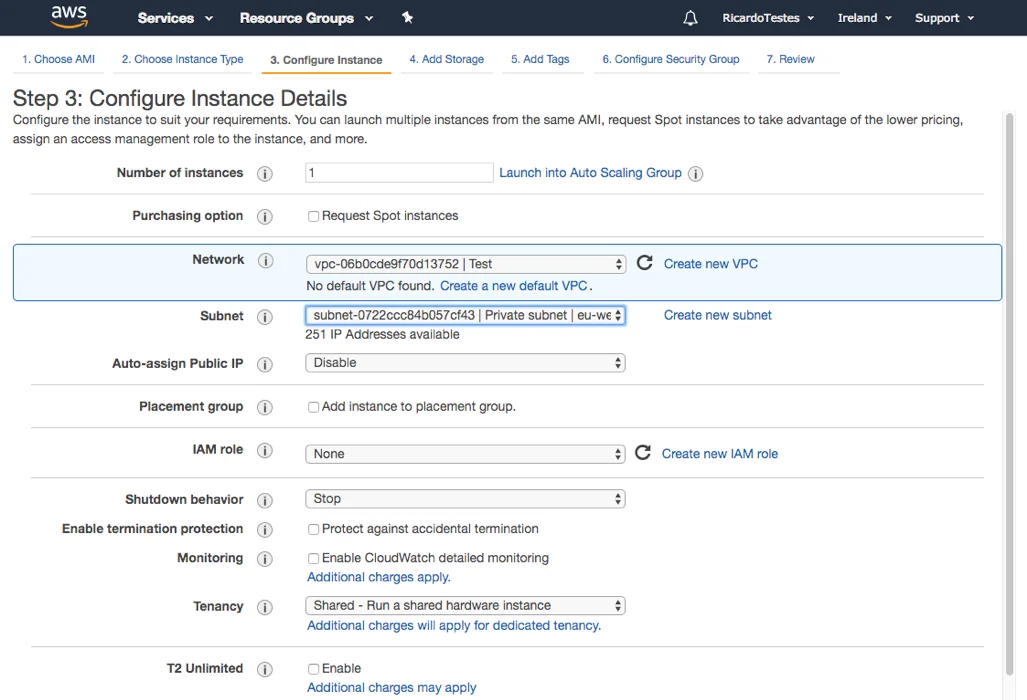Image resolution: width=1027 pixels, height=700 pixels.
Task: Tick the T2 Unlimited Enable checkbox
Action: (x=313, y=669)
